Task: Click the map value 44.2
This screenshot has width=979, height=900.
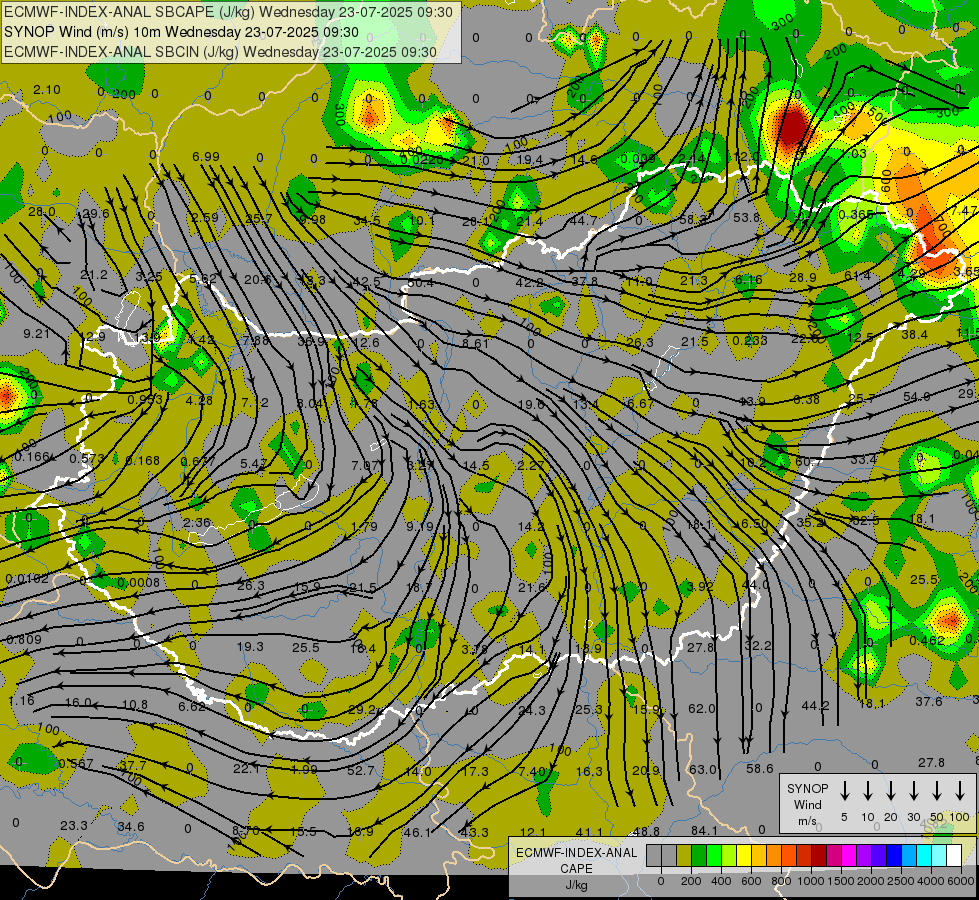Action: pyautogui.click(x=815, y=706)
